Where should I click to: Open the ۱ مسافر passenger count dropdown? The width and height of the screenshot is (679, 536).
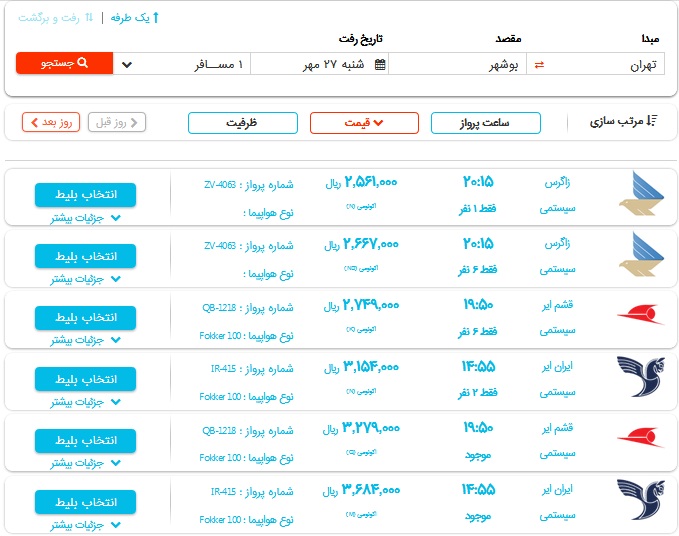(182, 65)
